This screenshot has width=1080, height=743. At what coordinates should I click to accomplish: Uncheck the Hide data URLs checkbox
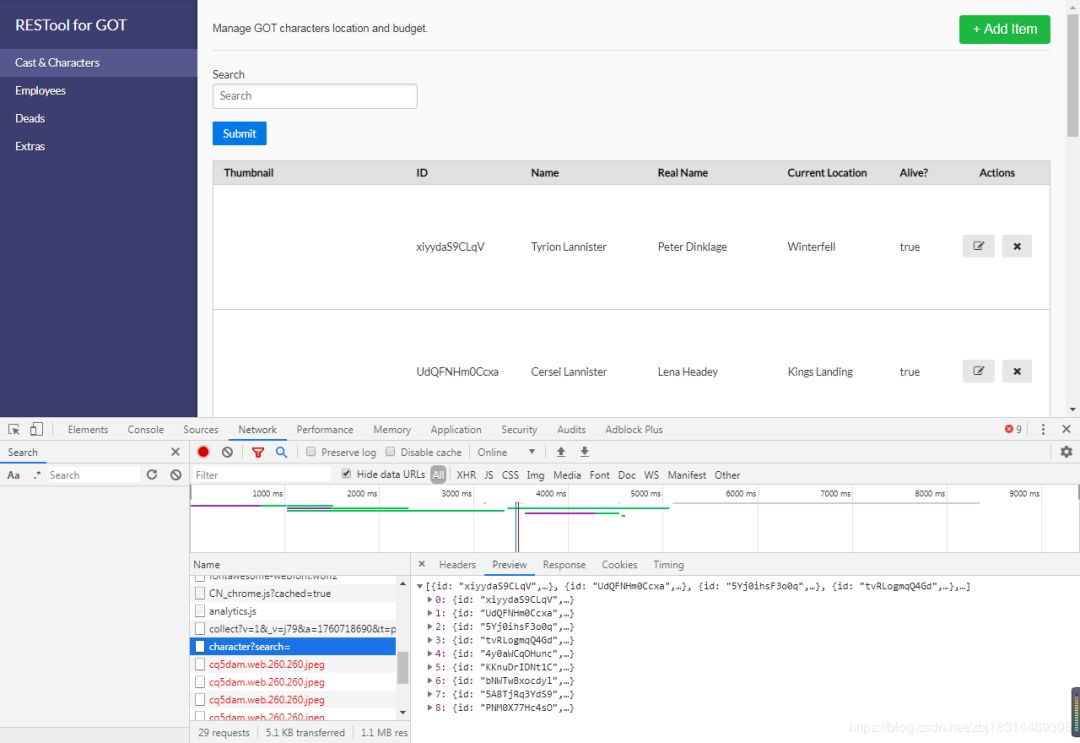(346, 475)
